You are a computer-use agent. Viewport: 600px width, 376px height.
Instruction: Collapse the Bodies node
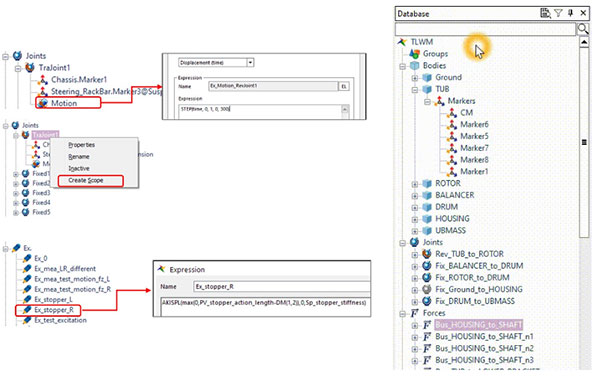pos(403,66)
